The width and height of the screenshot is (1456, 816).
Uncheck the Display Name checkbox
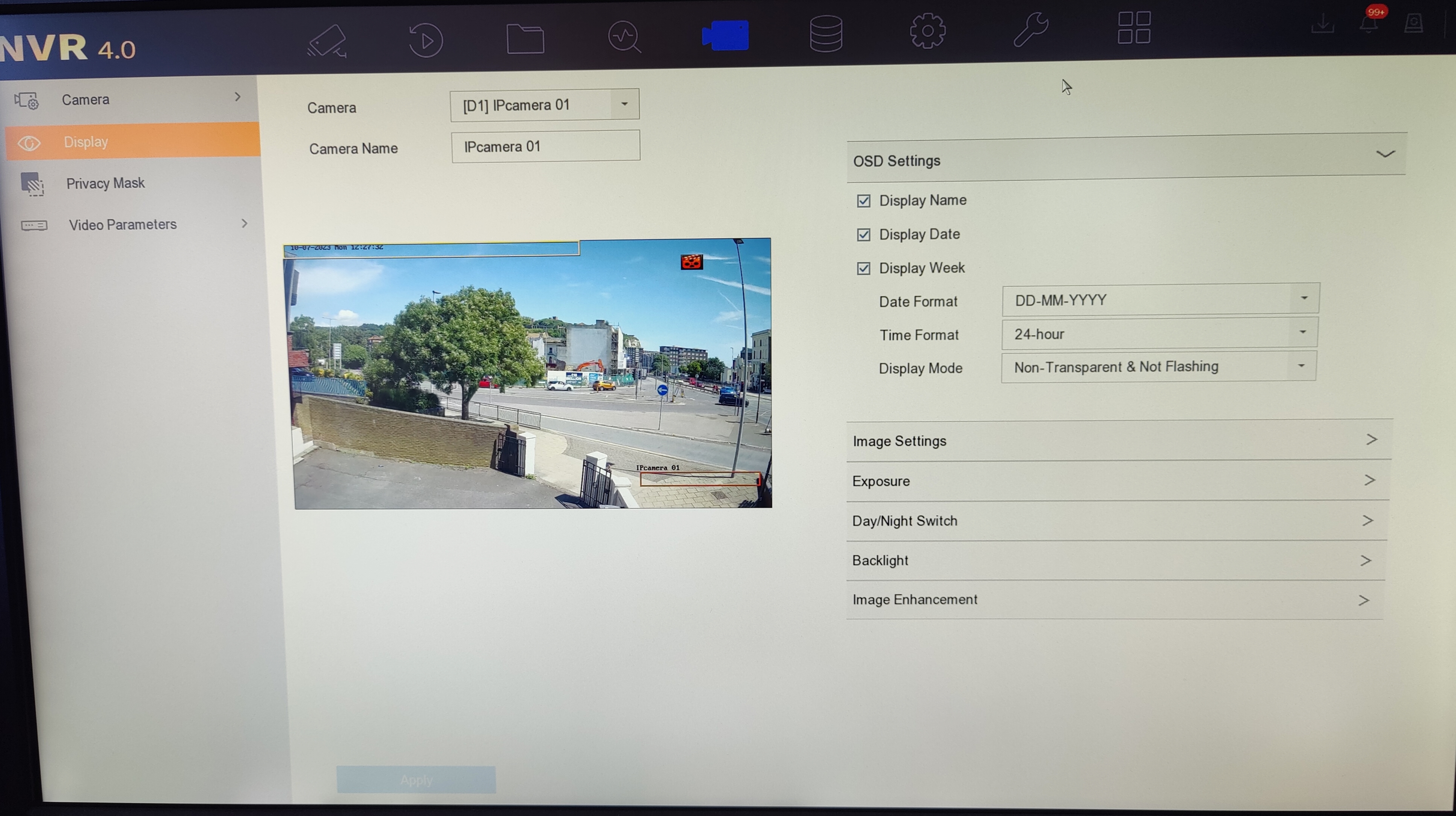pos(864,201)
